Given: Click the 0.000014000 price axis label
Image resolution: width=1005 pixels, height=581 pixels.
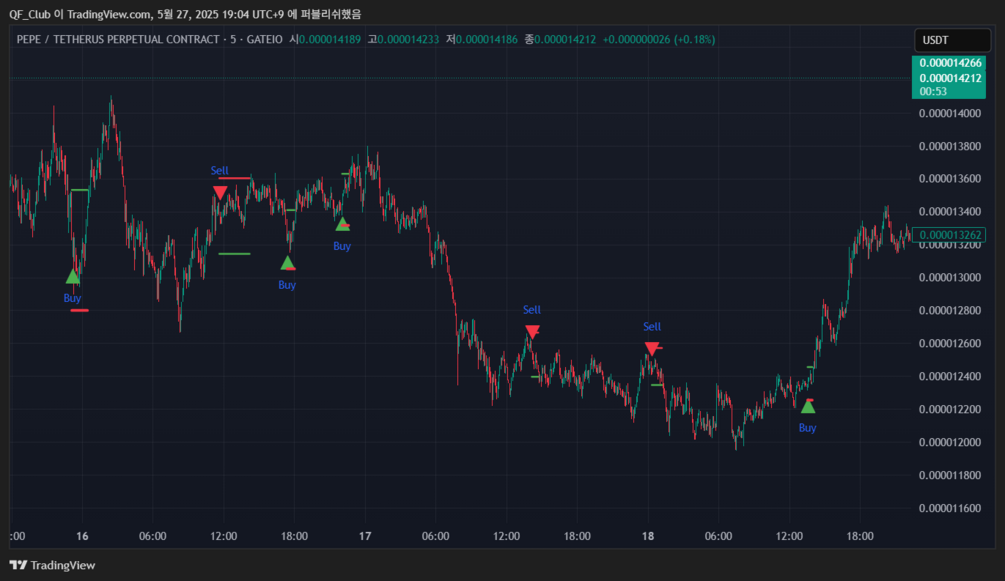Looking at the screenshot, I should coord(949,114).
